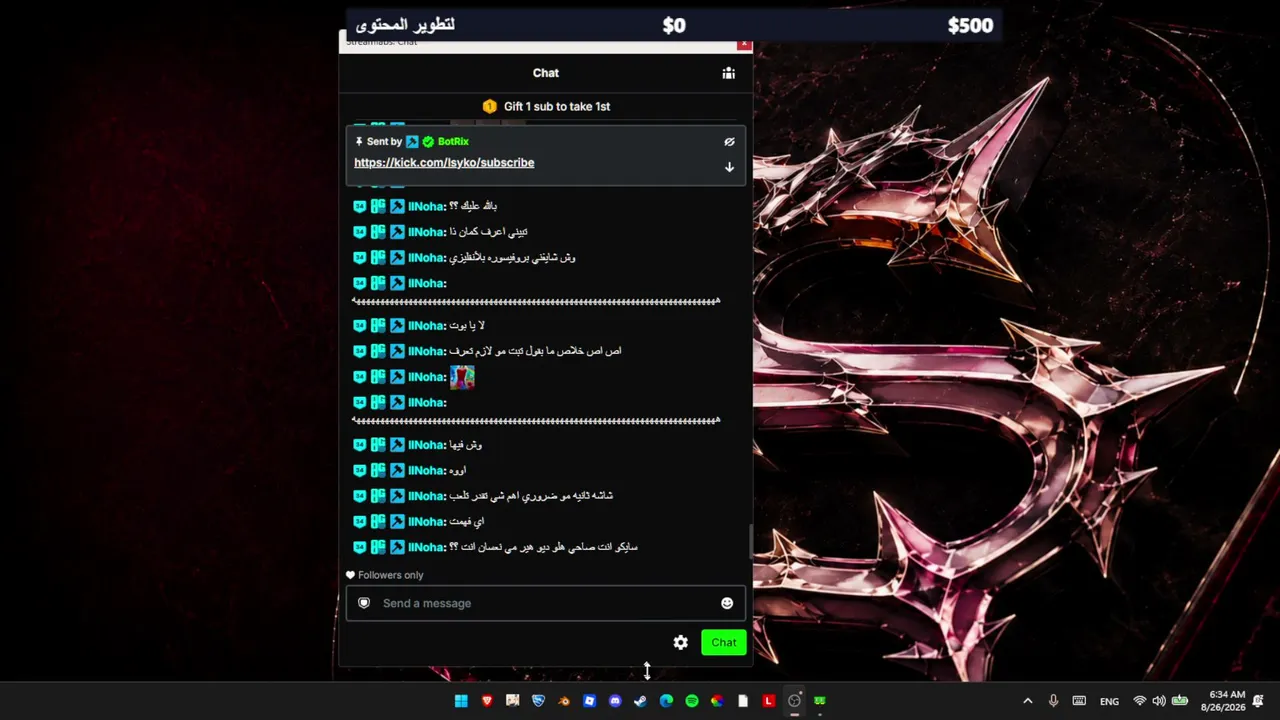Image resolution: width=1280 pixels, height=720 pixels.
Task: Open Spotify from the taskbar
Action: point(692,701)
